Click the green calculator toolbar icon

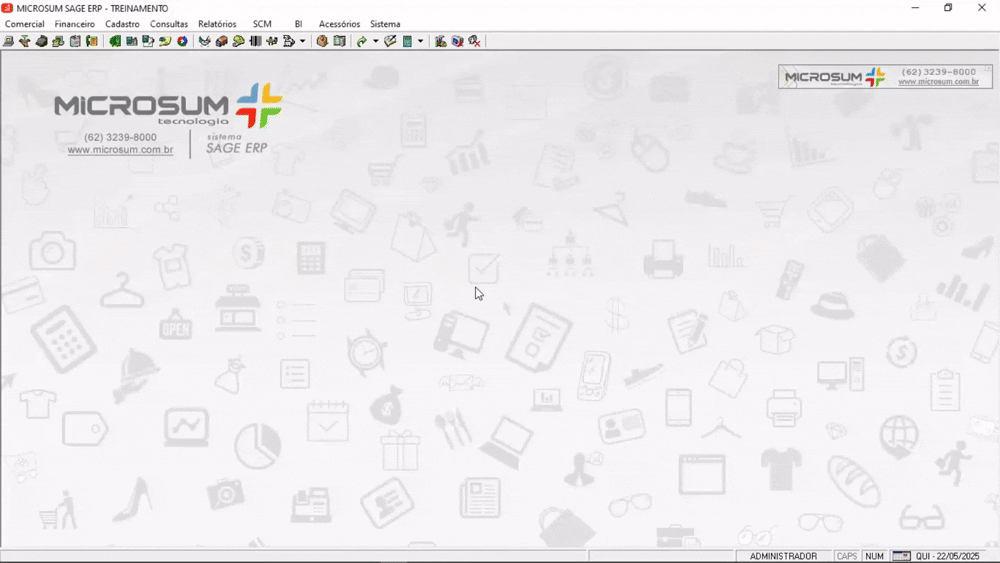click(407, 42)
